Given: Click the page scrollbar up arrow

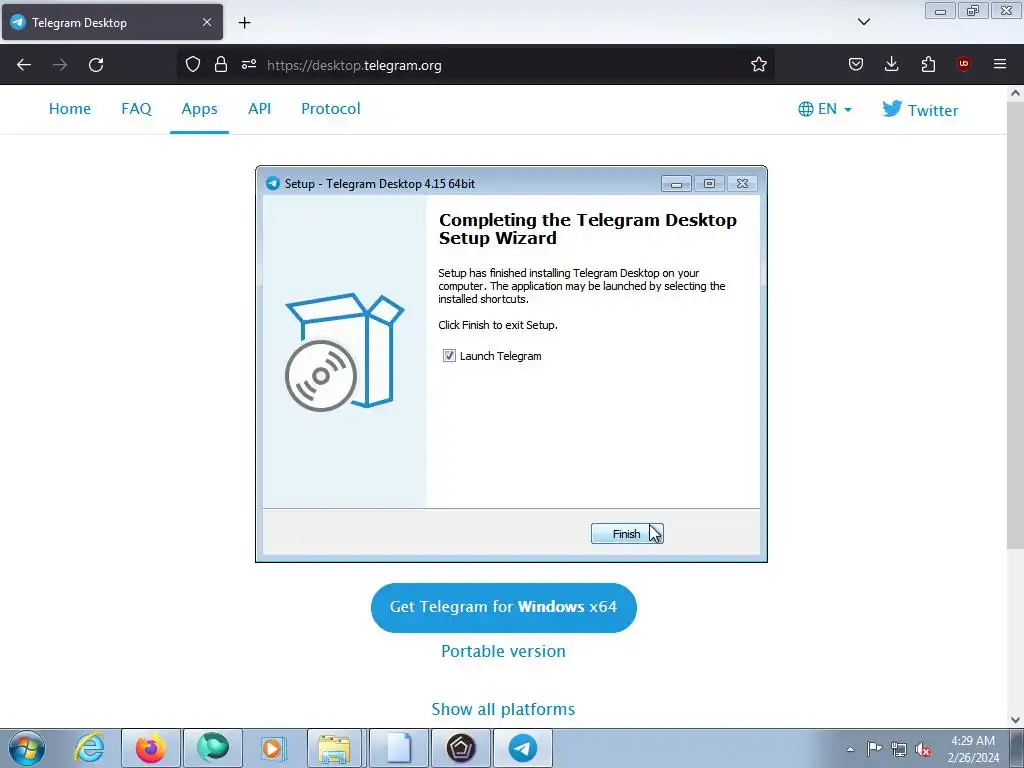Looking at the screenshot, I should [x=1015, y=93].
